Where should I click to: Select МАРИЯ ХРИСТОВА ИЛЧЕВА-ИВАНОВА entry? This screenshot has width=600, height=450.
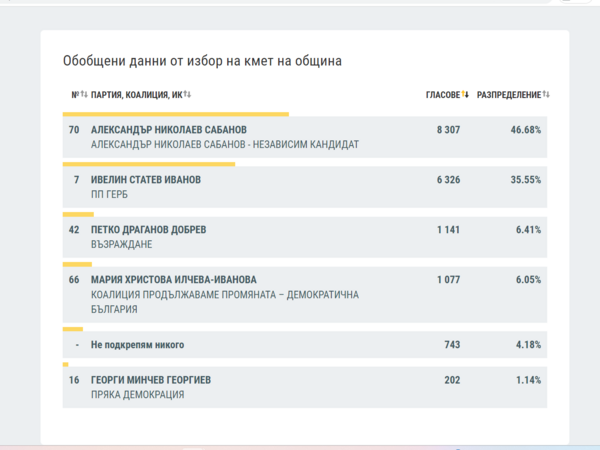[x=173, y=280]
